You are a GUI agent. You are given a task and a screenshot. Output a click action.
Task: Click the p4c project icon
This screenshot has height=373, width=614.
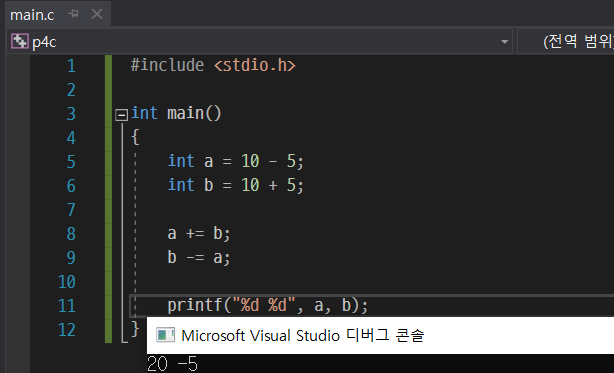click(20, 41)
